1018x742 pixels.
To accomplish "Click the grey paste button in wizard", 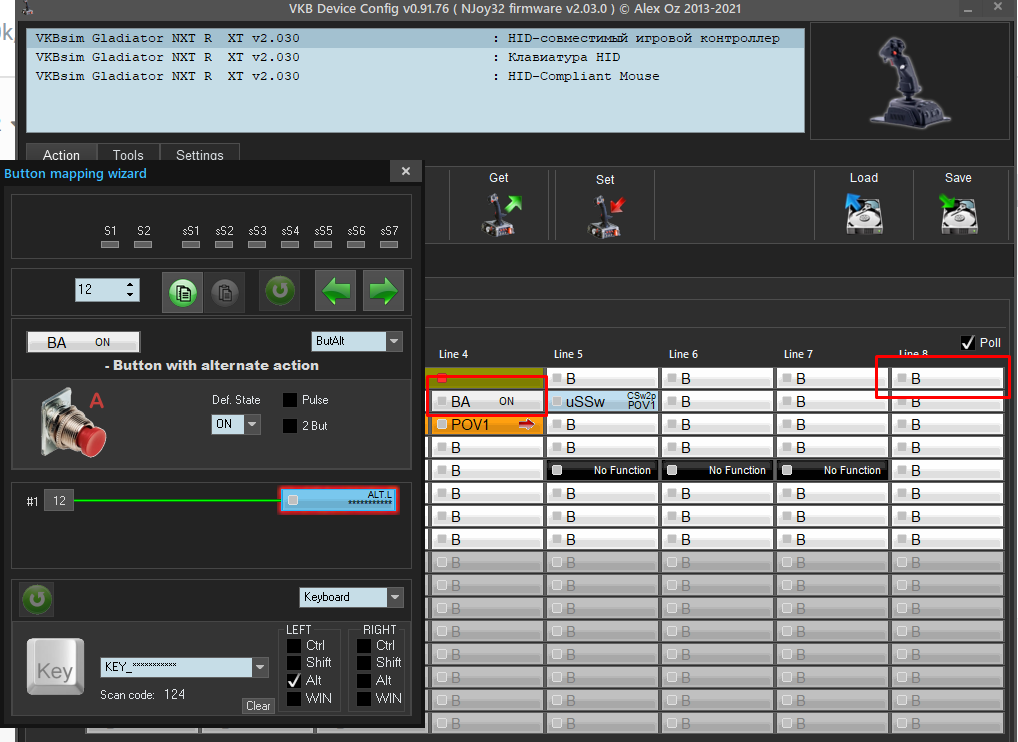I will click(225, 292).
